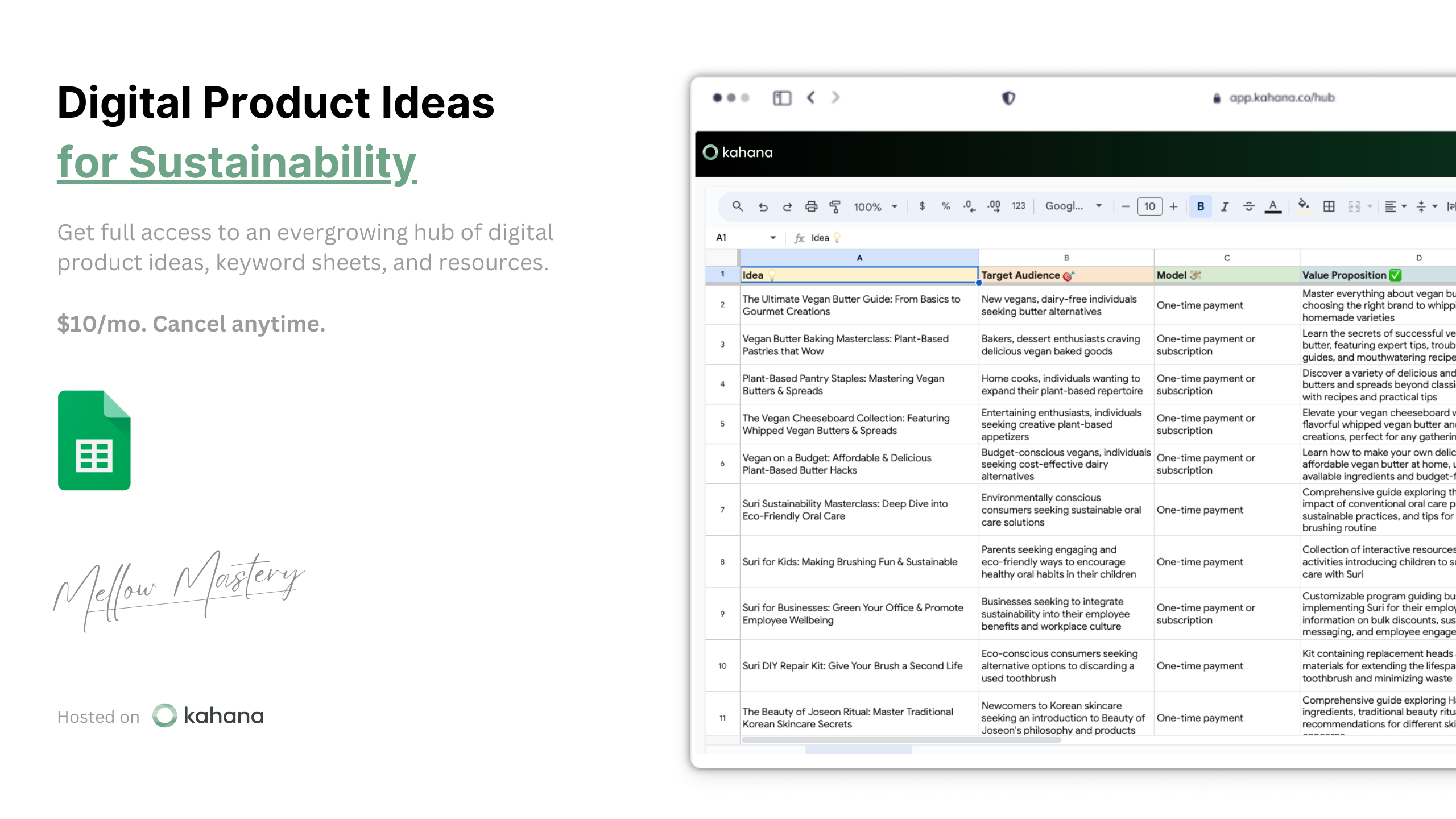Open the A1 name box dropdown

(x=773, y=238)
